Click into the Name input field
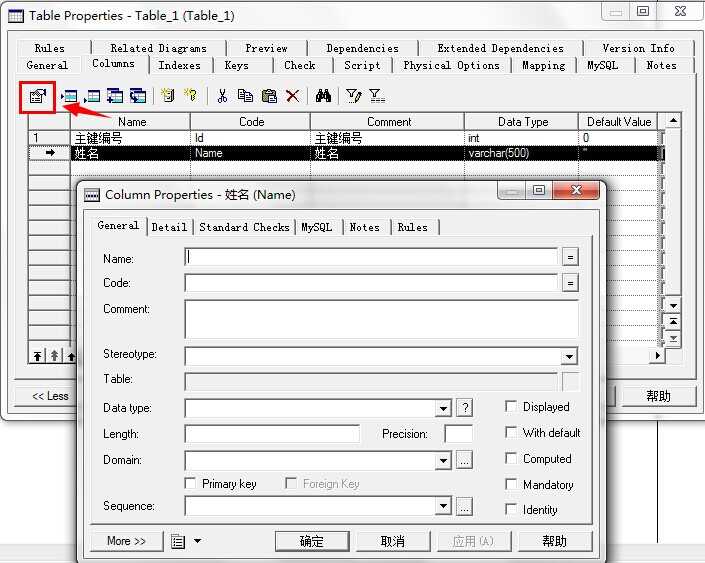 click(371, 258)
